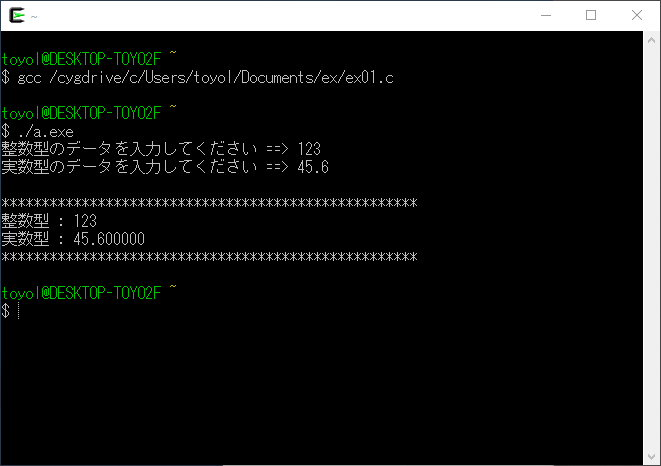This screenshot has width=661, height=466.
Task: Click the output line 整数型 : 123
Action: tap(49, 221)
